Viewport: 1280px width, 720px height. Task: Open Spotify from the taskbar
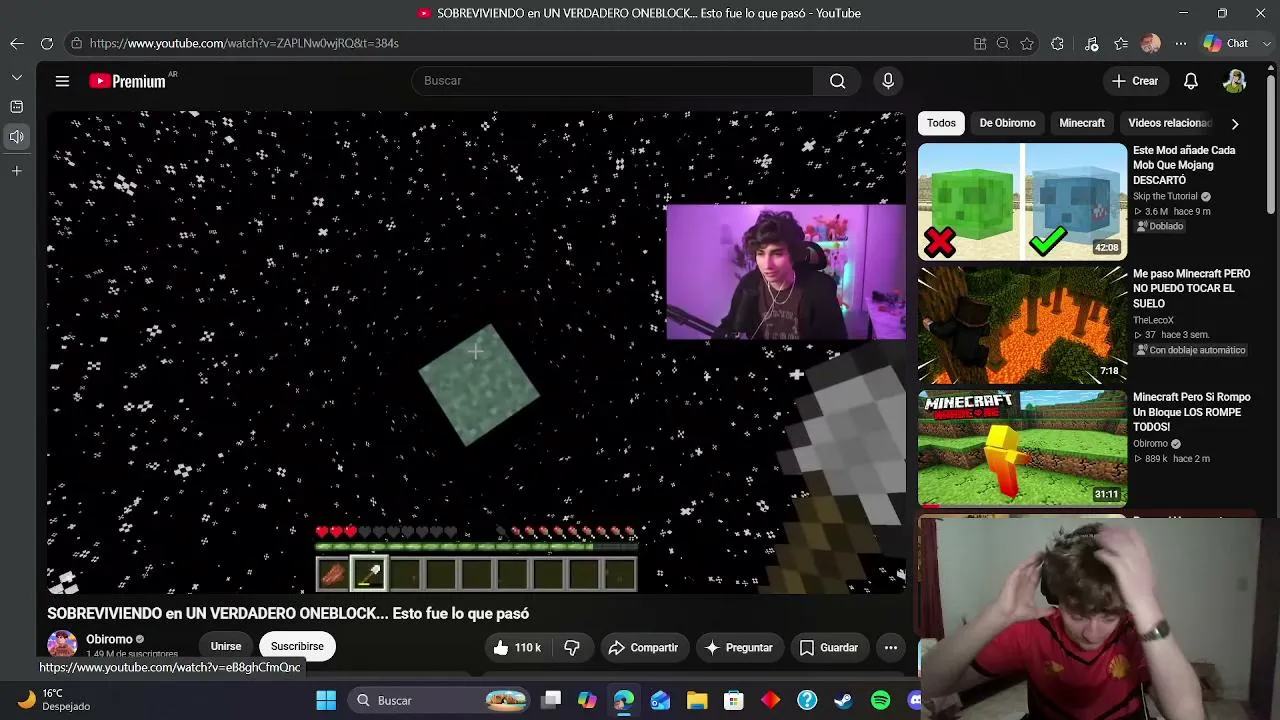pyautogui.click(x=881, y=700)
